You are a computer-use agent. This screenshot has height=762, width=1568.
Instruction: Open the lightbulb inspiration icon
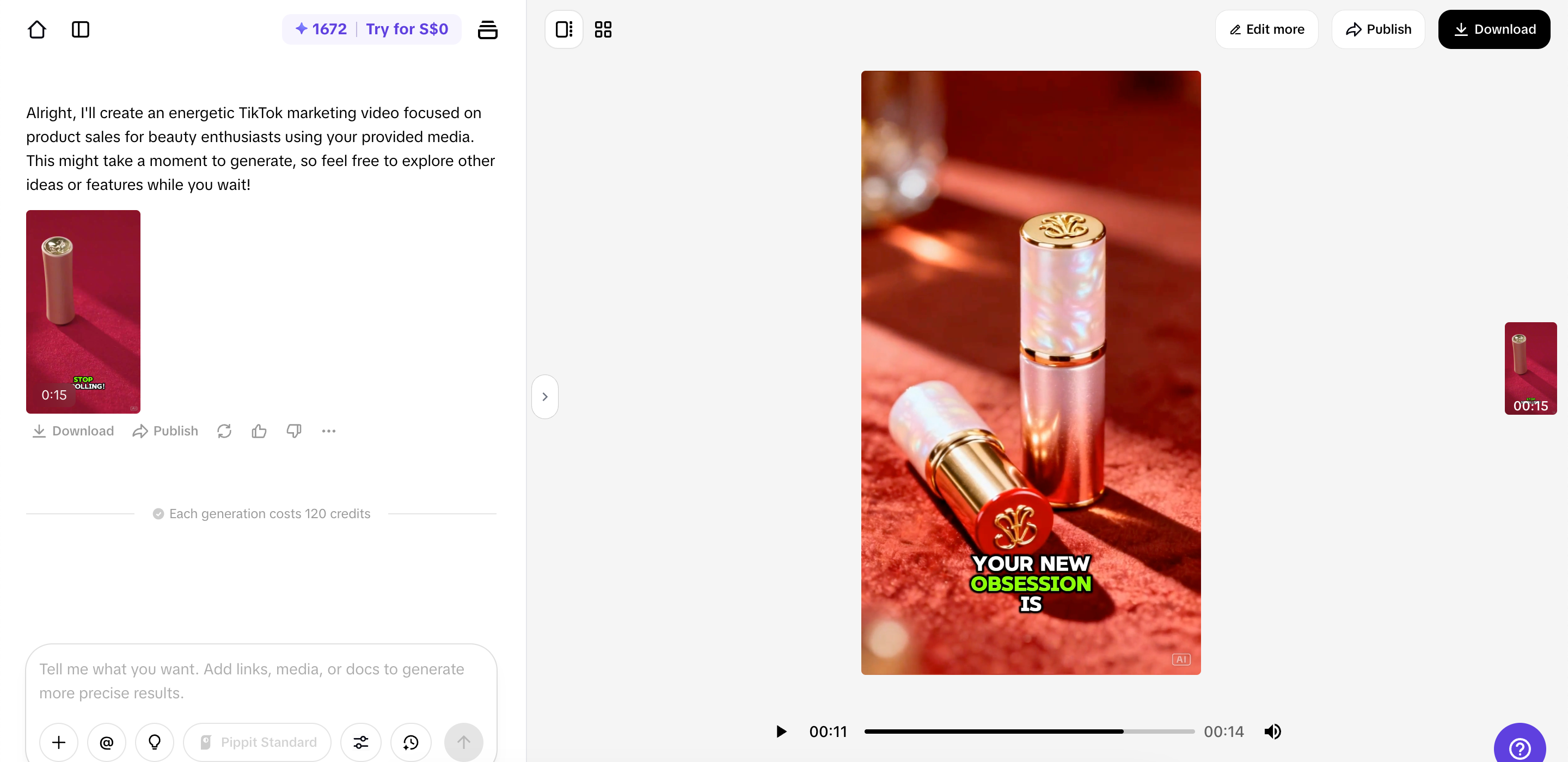click(x=155, y=742)
